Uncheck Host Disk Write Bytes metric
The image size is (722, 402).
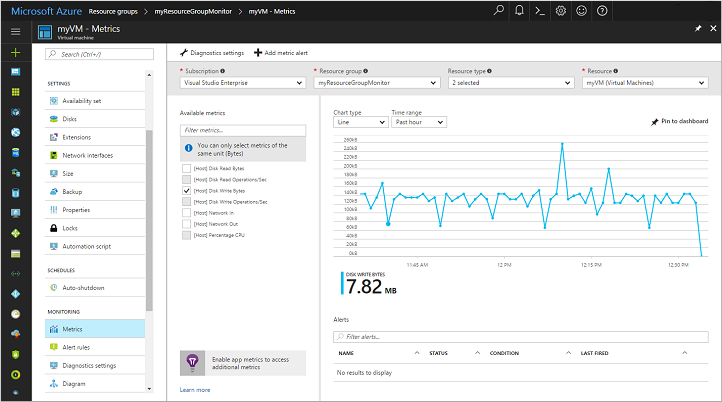186,191
